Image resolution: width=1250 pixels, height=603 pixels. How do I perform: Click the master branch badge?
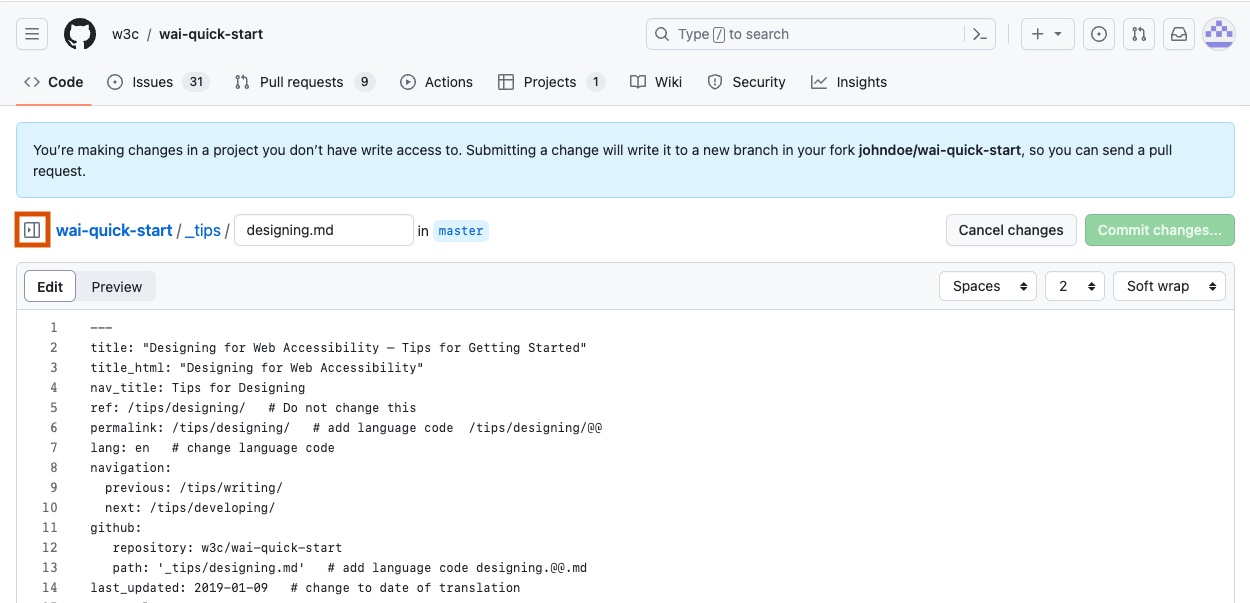[x=460, y=231]
